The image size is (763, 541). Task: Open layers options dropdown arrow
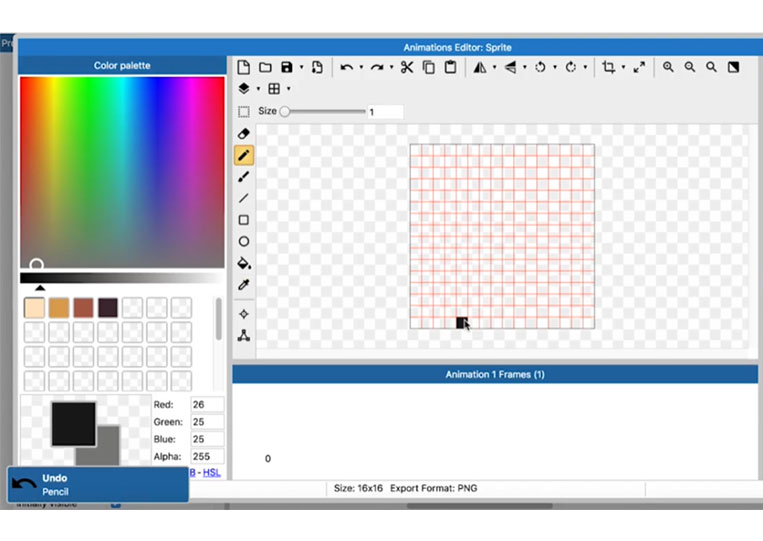[258, 89]
